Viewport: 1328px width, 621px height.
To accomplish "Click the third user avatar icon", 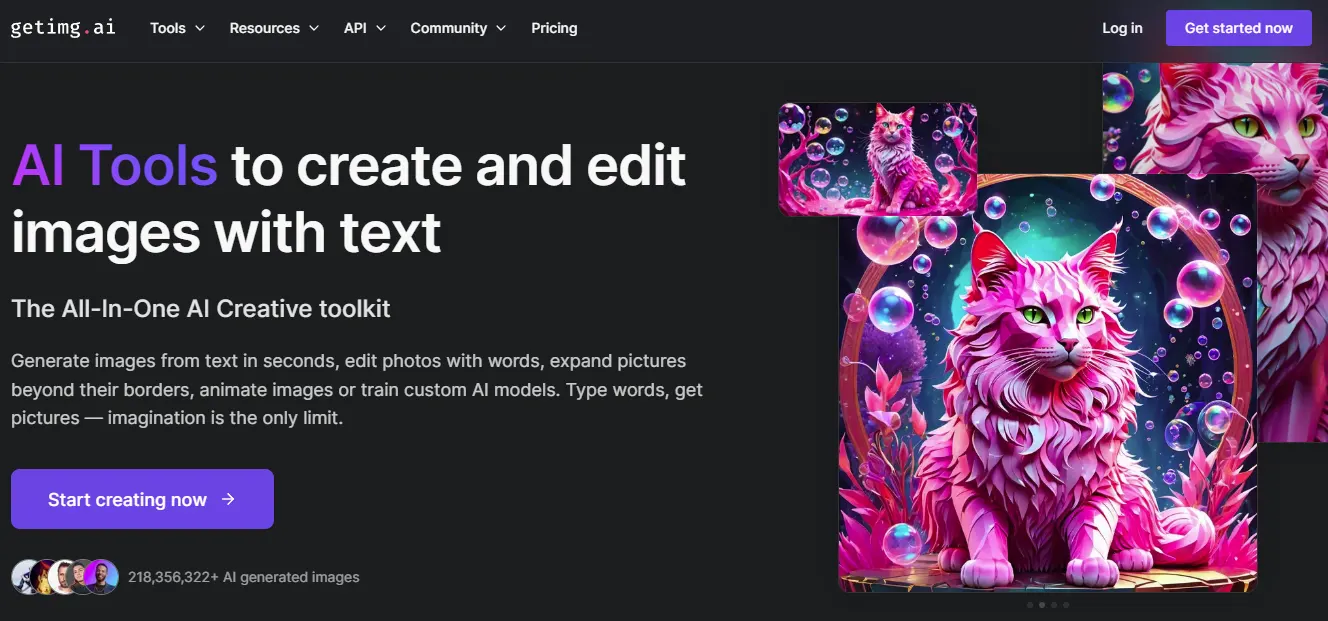I will [62, 577].
